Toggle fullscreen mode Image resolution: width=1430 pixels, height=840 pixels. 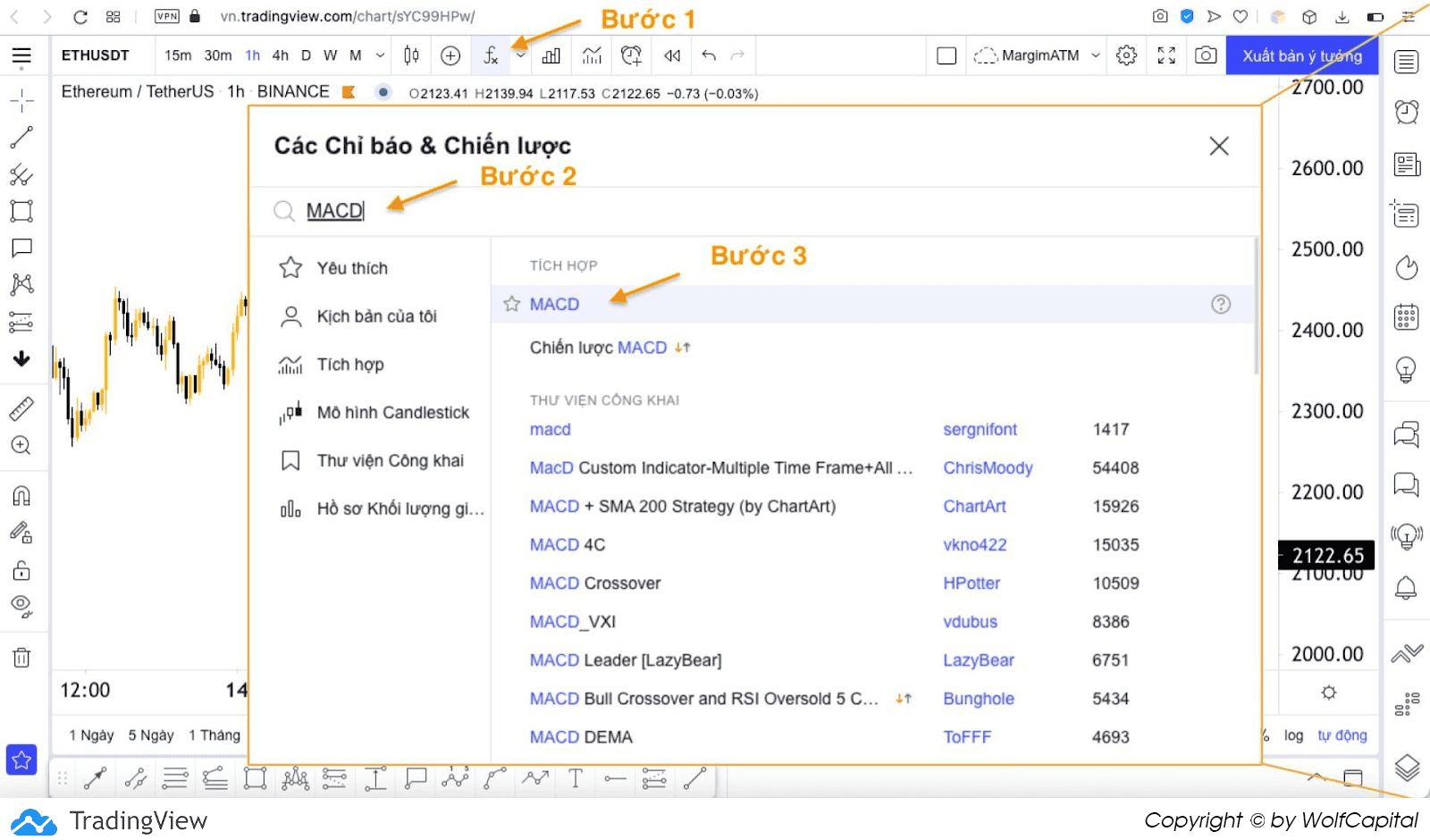[x=1166, y=55]
